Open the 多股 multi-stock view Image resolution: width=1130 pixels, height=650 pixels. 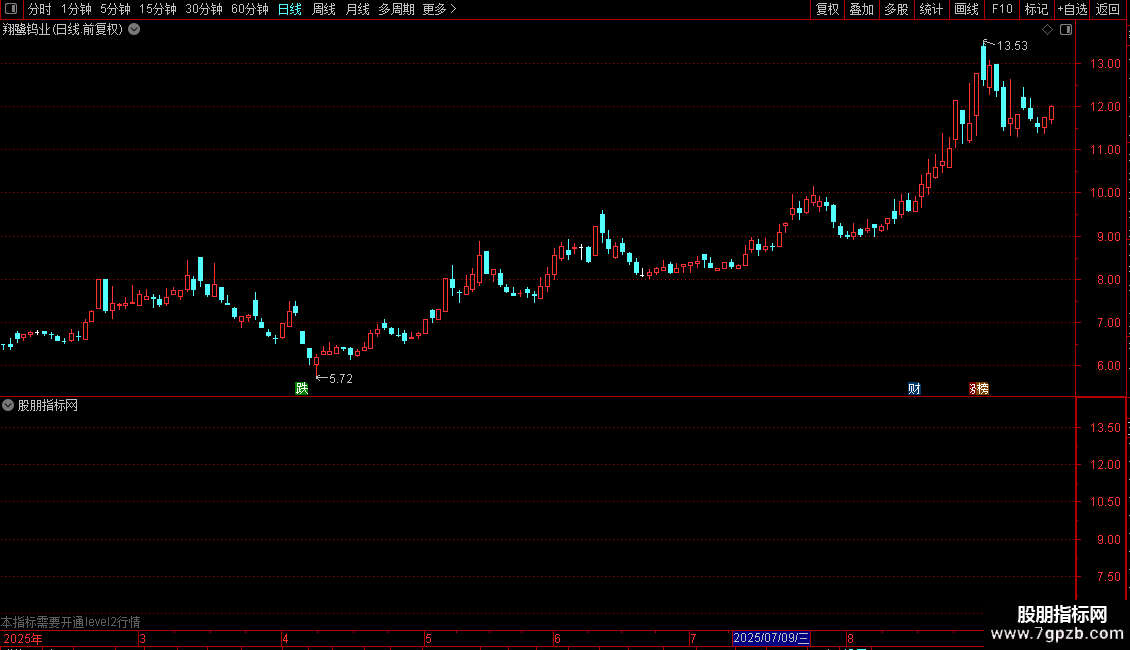click(x=896, y=9)
